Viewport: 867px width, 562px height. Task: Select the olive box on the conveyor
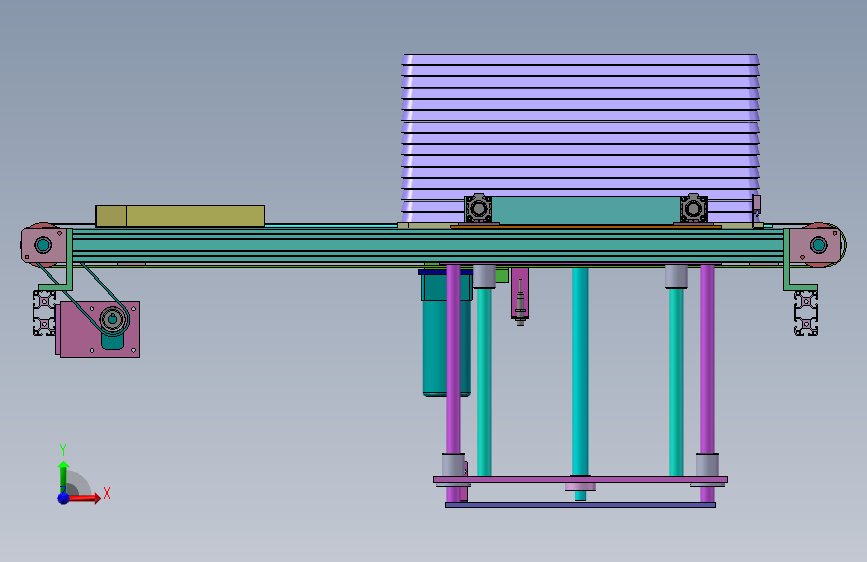click(180, 216)
